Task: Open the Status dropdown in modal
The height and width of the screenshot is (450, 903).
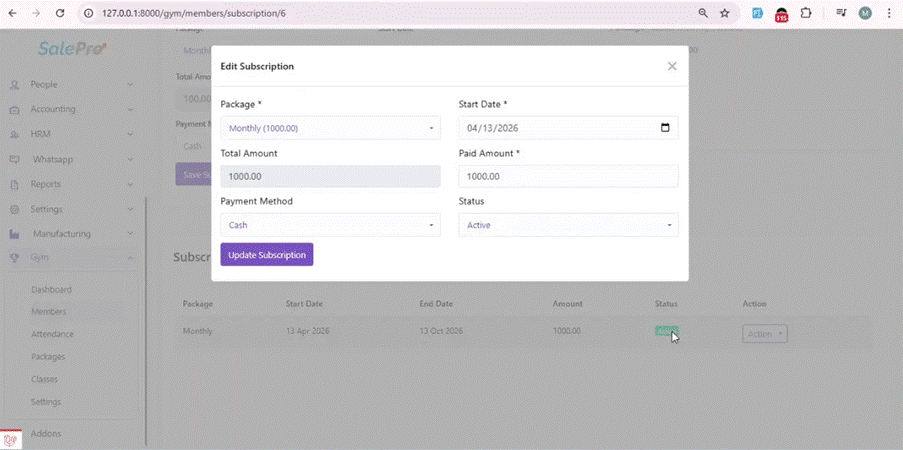Action: pyautogui.click(x=568, y=225)
